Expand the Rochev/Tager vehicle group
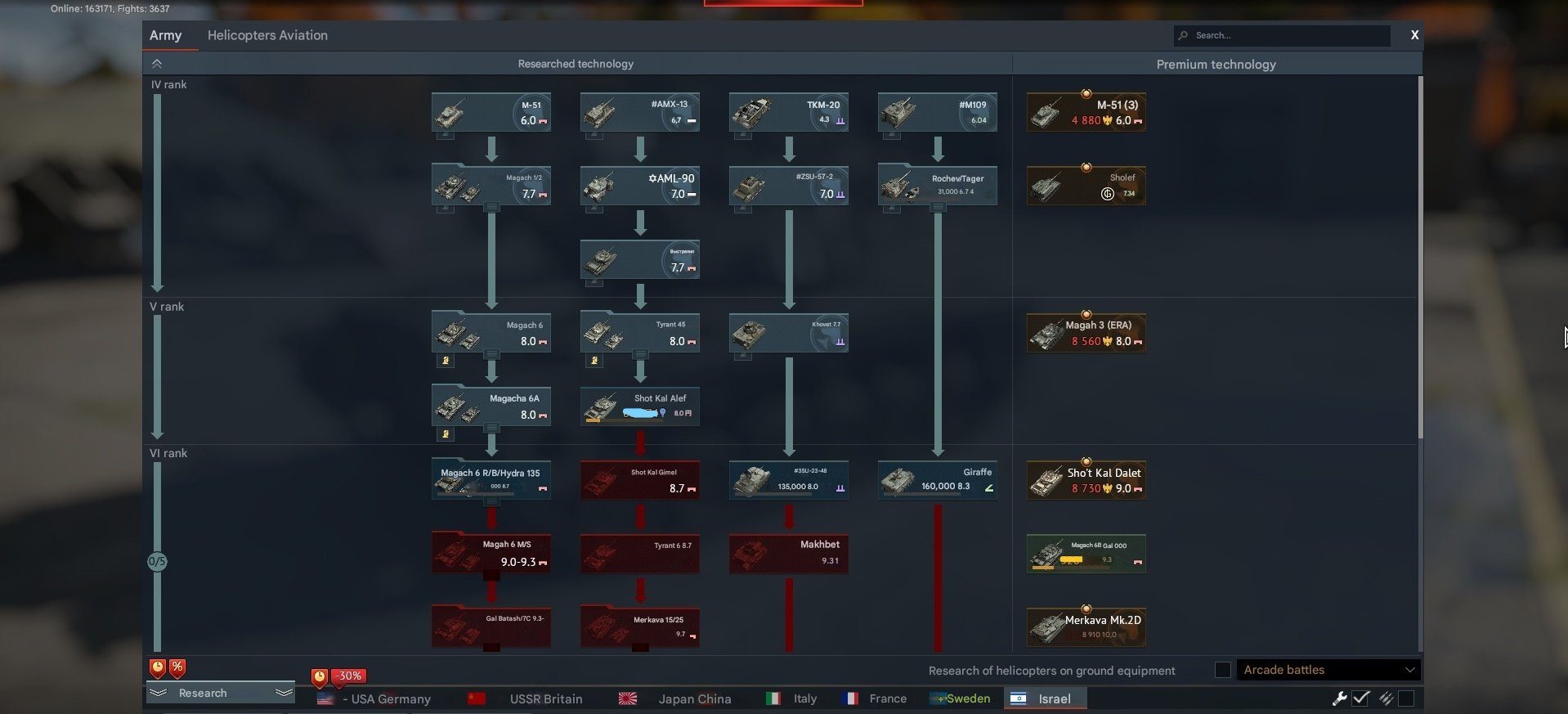Image resolution: width=1568 pixels, height=714 pixels. [x=938, y=208]
